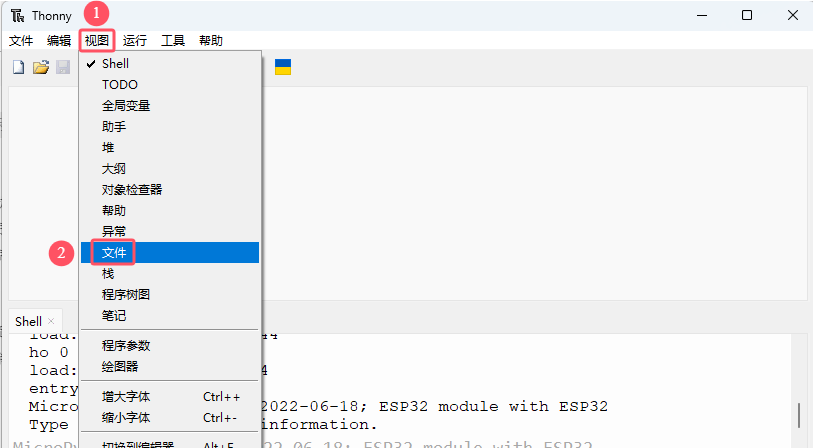Click the Thonny app logo in title bar
This screenshot has width=813, height=448.
point(18,16)
